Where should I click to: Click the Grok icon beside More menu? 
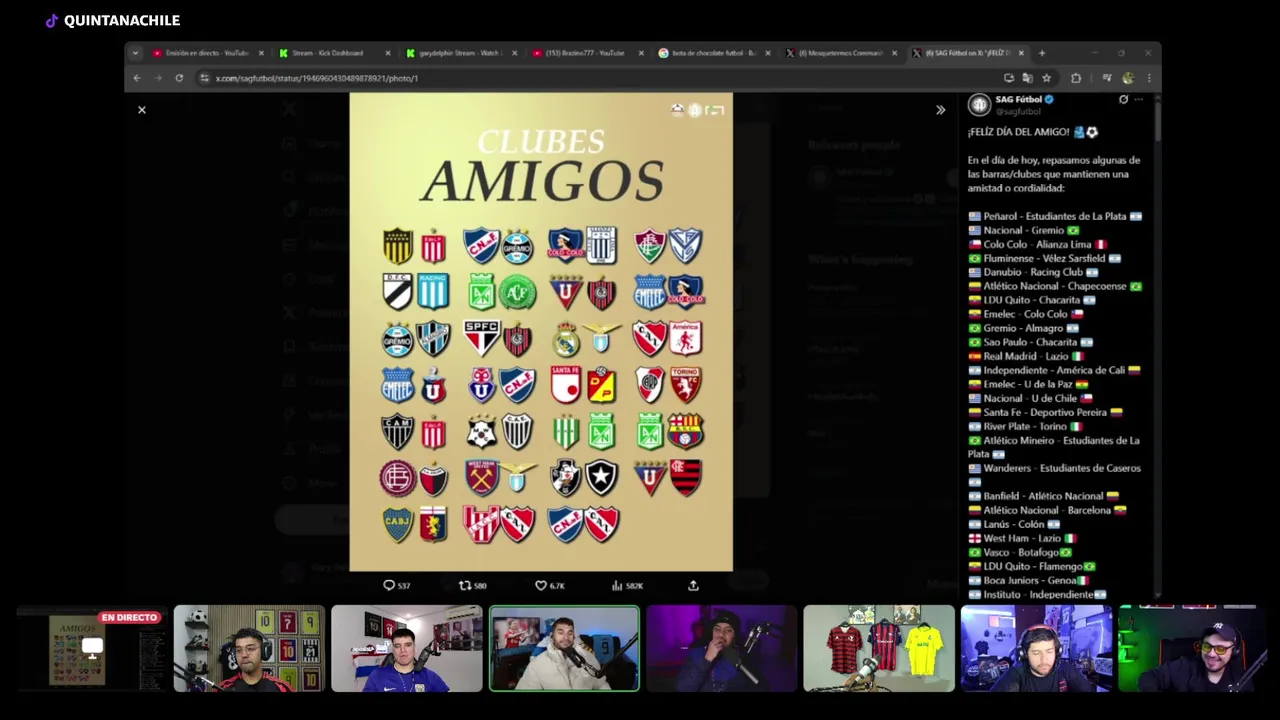point(1123,100)
